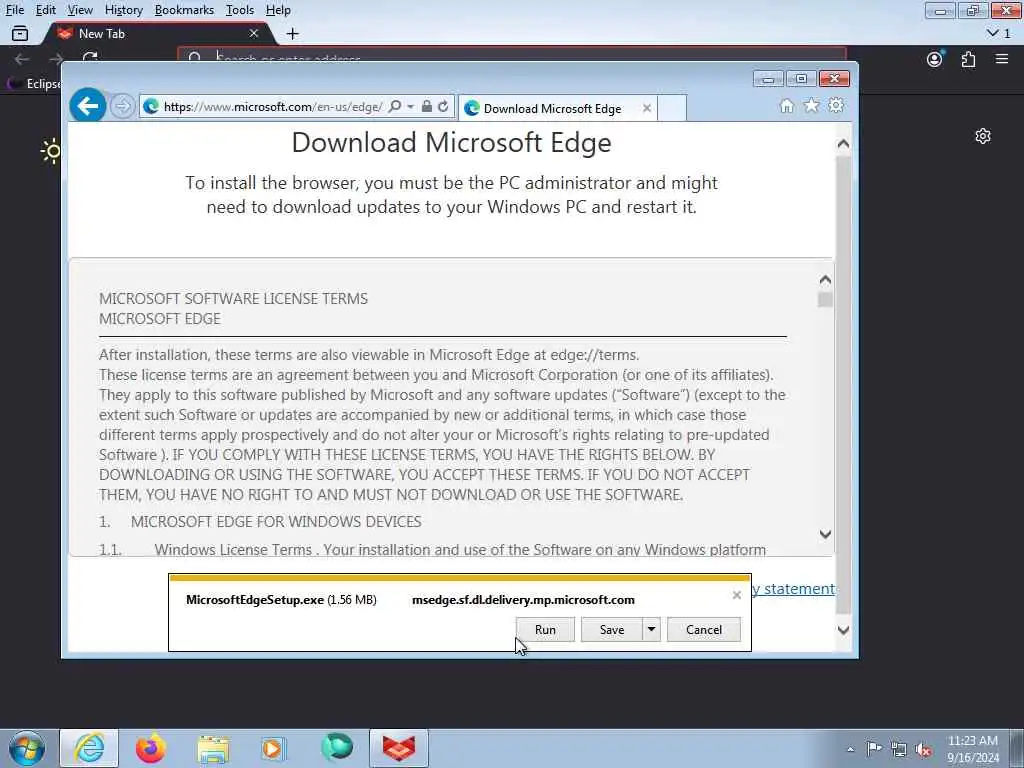Click the taskbar clock showing 11:23 AM
The image size is (1024, 768).
coord(973,749)
